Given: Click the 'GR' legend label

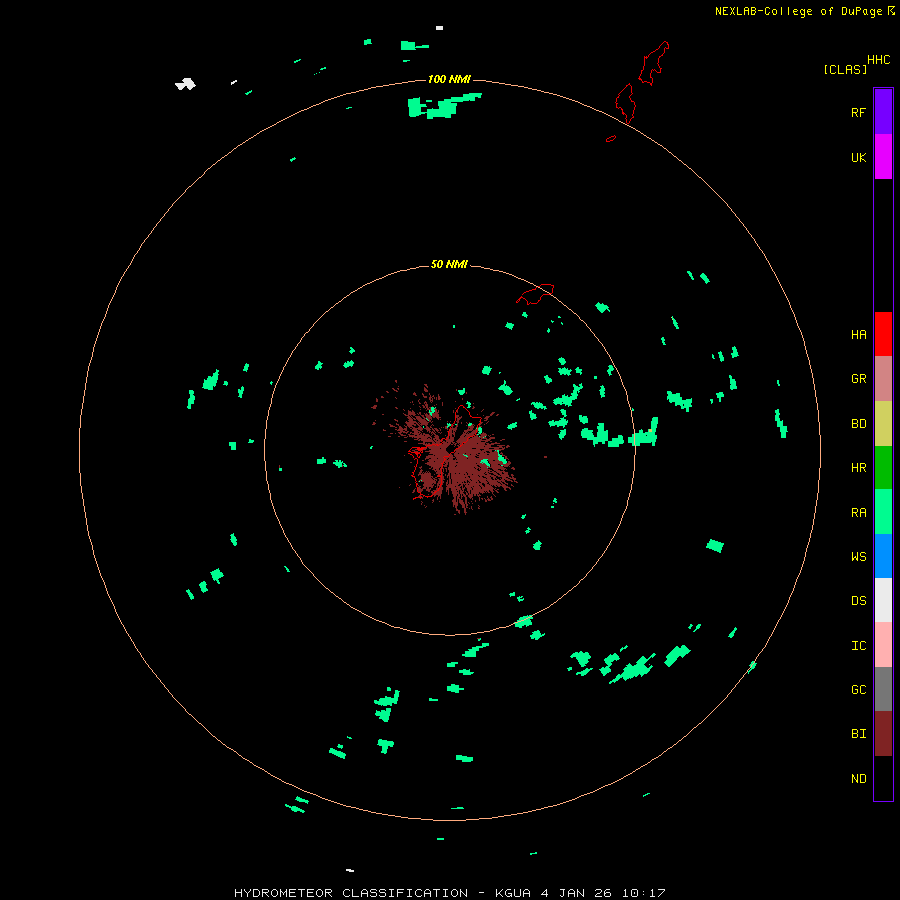Looking at the screenshot, I should (858, 379).
